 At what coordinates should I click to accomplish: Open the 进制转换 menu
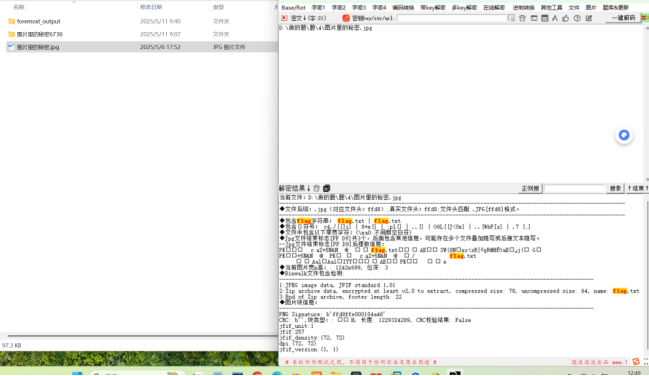(524, 7)
